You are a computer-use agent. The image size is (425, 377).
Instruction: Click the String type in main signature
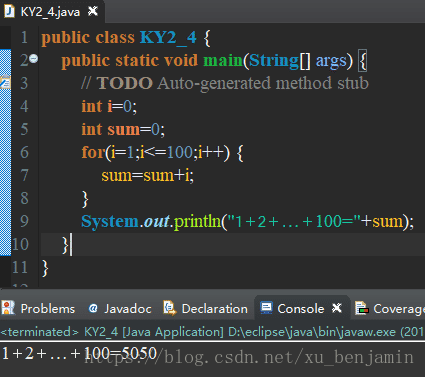pyautogui.click(x=273, y=61)
